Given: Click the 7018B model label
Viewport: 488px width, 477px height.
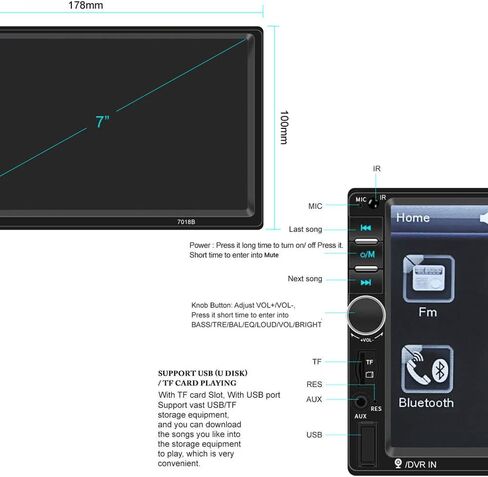Looking at the screenshot, I should [x=186, y=222].
